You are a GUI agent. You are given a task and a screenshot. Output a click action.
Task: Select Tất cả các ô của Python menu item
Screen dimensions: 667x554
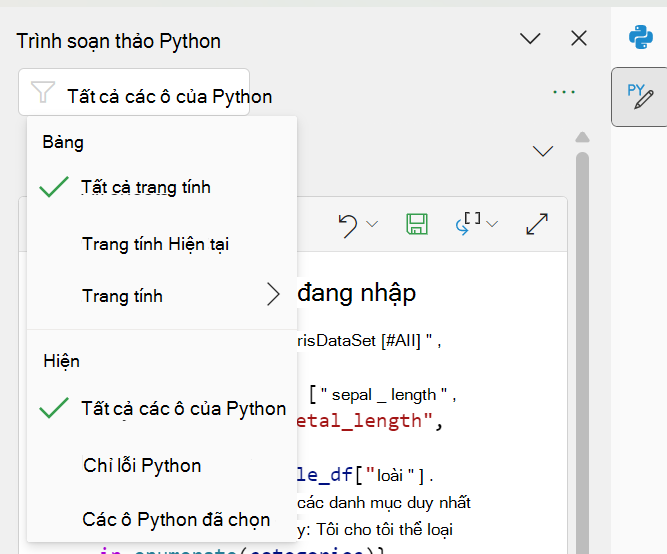162,408
